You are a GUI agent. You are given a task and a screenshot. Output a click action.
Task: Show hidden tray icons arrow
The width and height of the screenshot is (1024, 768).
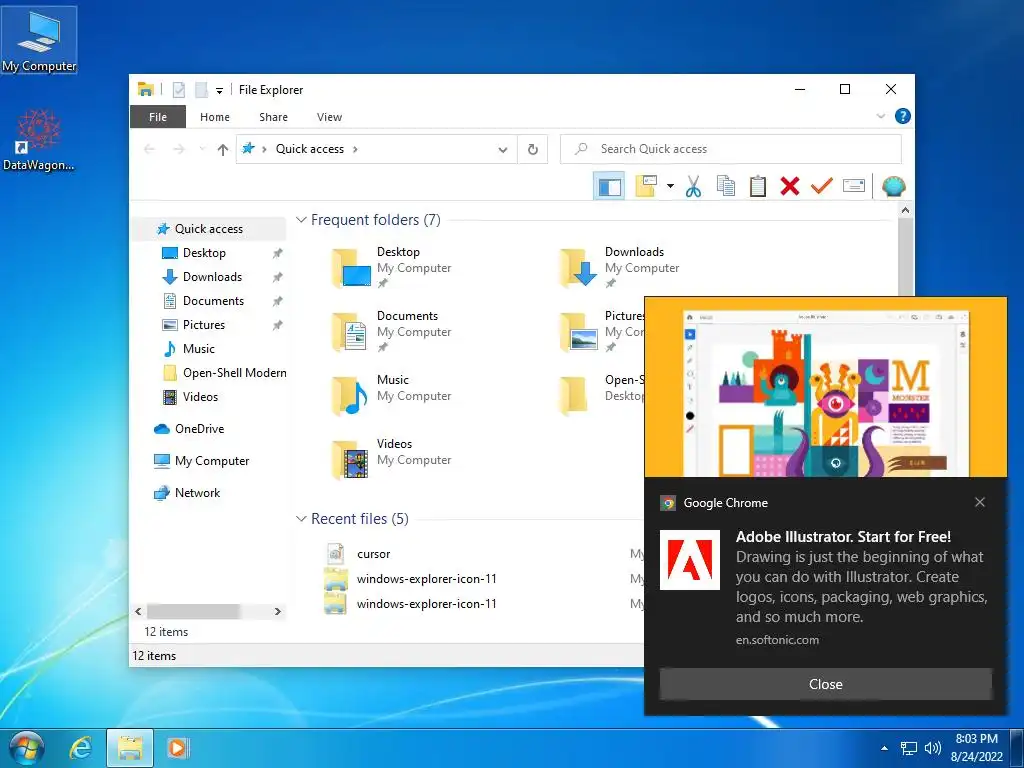tap(884, 748)
